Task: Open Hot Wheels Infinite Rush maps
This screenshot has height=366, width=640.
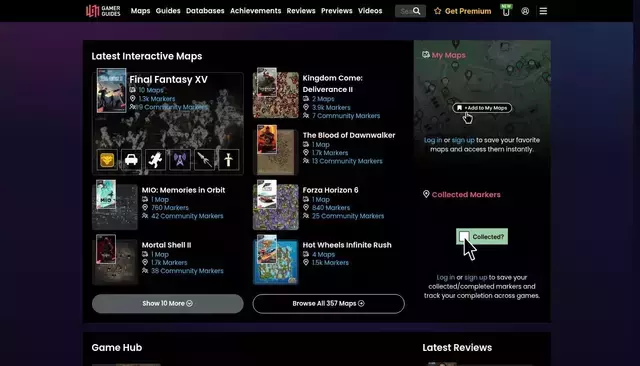Action: pos(347,245)
